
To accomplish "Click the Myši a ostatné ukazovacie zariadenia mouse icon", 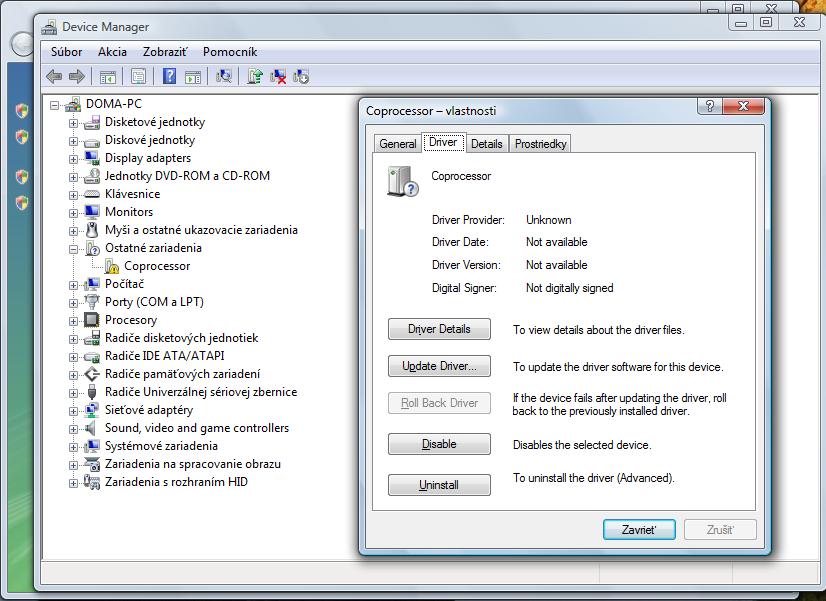I will pyautogui.click(x=92, y=230).
